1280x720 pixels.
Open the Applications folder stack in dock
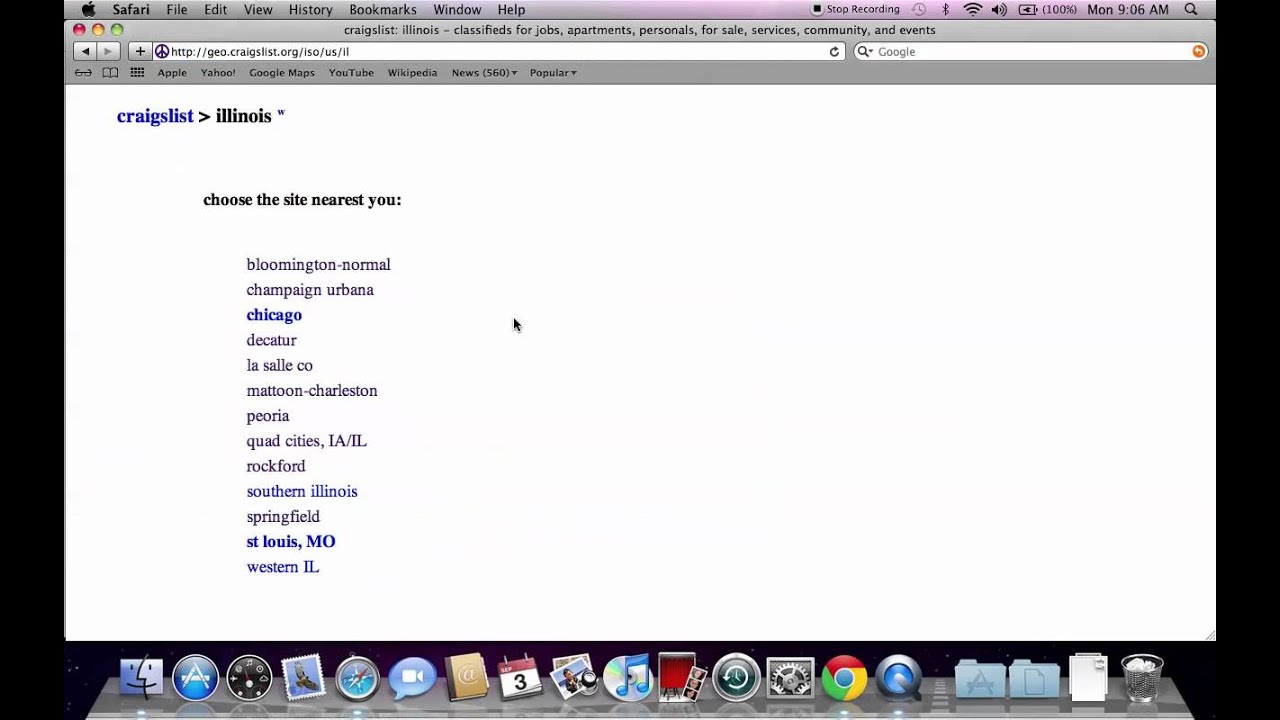pos(980,678)
